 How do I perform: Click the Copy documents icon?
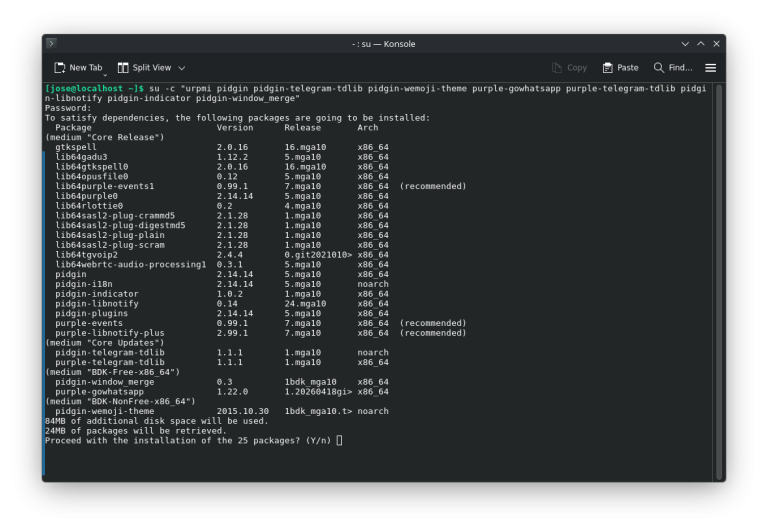pyautogui.click(x=556, y=68)
